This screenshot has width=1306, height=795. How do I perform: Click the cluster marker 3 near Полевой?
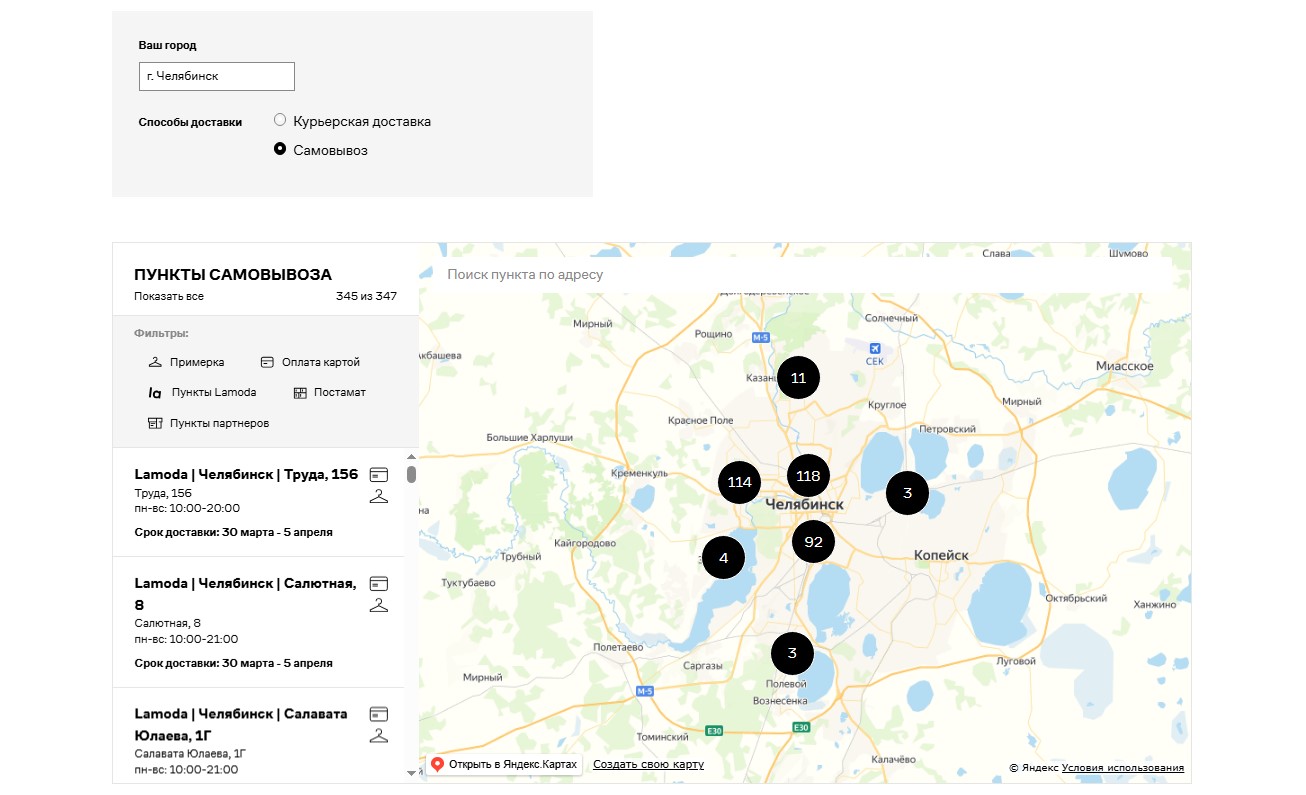click(x=792, y=654)
